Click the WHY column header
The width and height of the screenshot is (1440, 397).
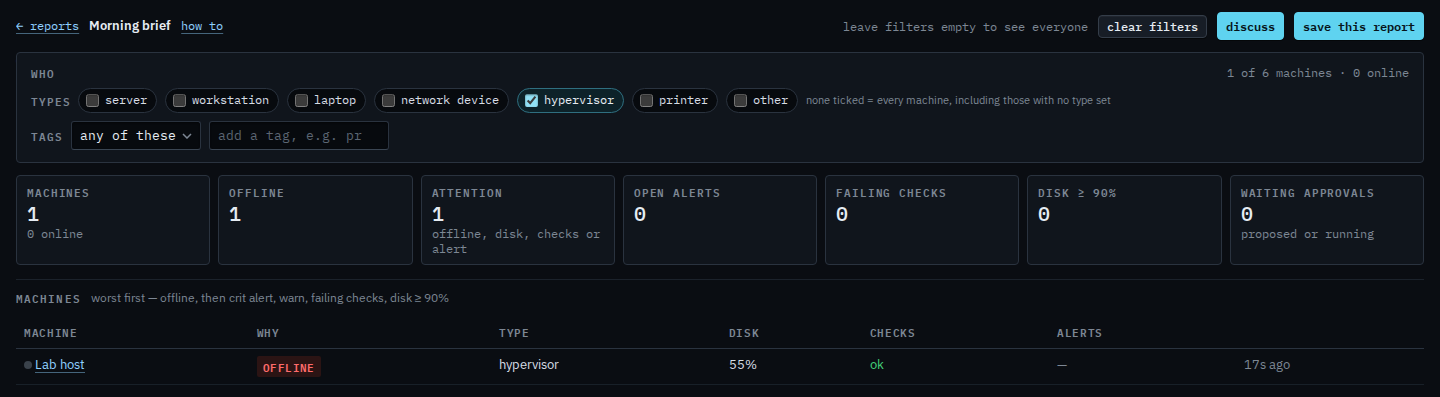pos(267,333)
